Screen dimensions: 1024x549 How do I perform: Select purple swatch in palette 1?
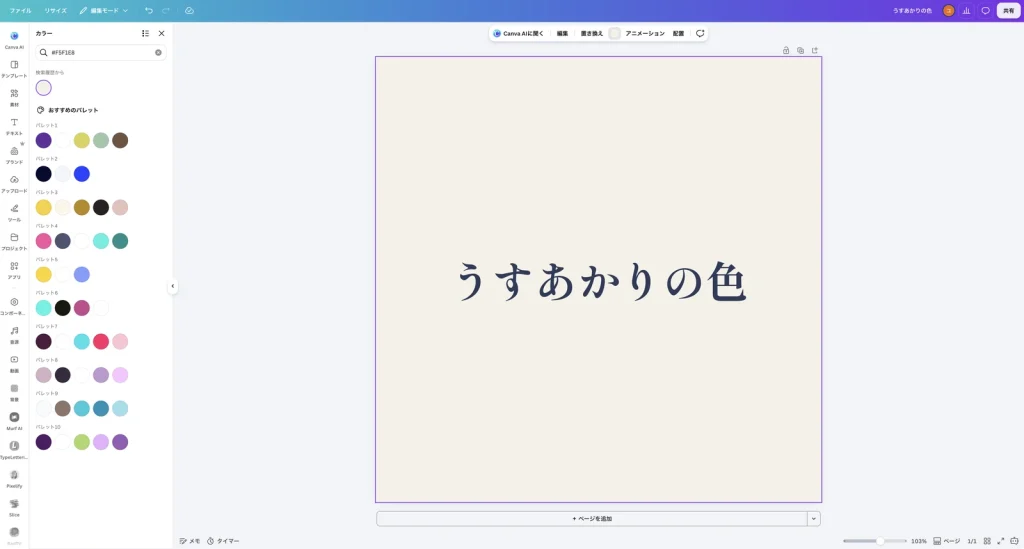coord(44,140)
